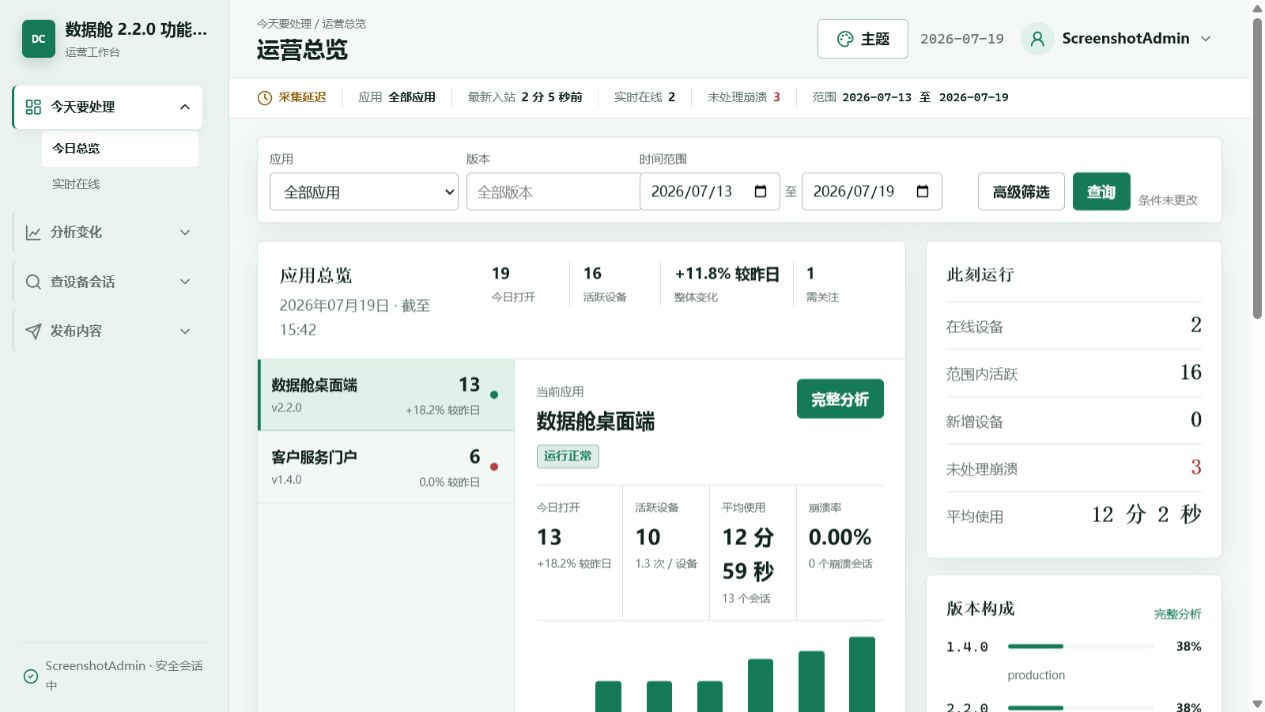Image resolution: width=1265 pixels, height=712 pixels.
Task: Click the secure session checkmark icon
Action: tap(31, 676)
